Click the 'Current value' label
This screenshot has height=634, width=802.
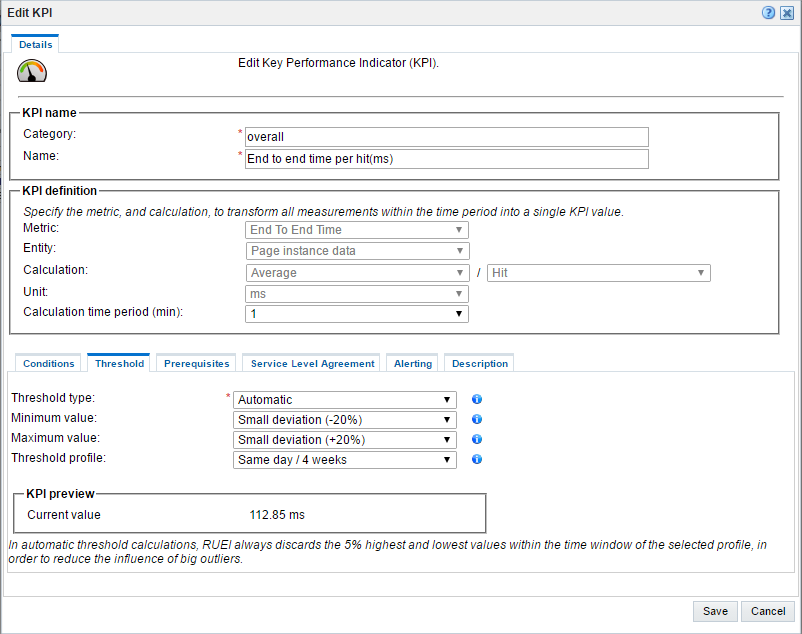click(64, 515)
